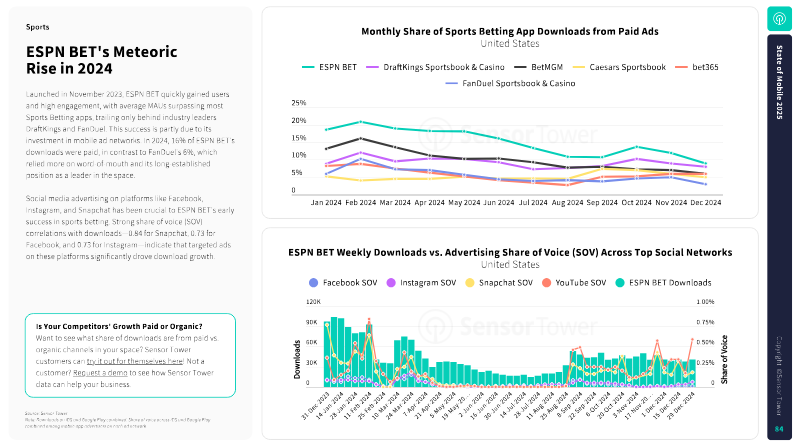Viewport: 800px width, 447px height.
Task: Toggle FanDuel Sportsbook & Casino legend entry
Action: point(510,84)
